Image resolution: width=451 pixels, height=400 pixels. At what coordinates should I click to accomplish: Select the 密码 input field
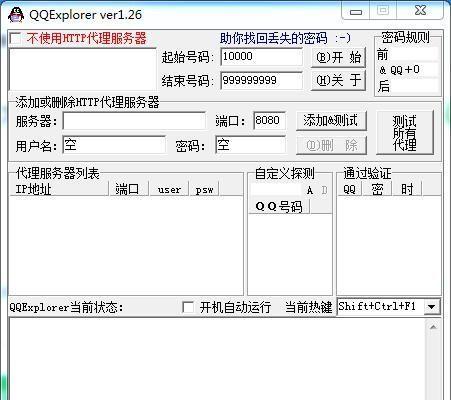pyautogui.click(x=250, y=145)
